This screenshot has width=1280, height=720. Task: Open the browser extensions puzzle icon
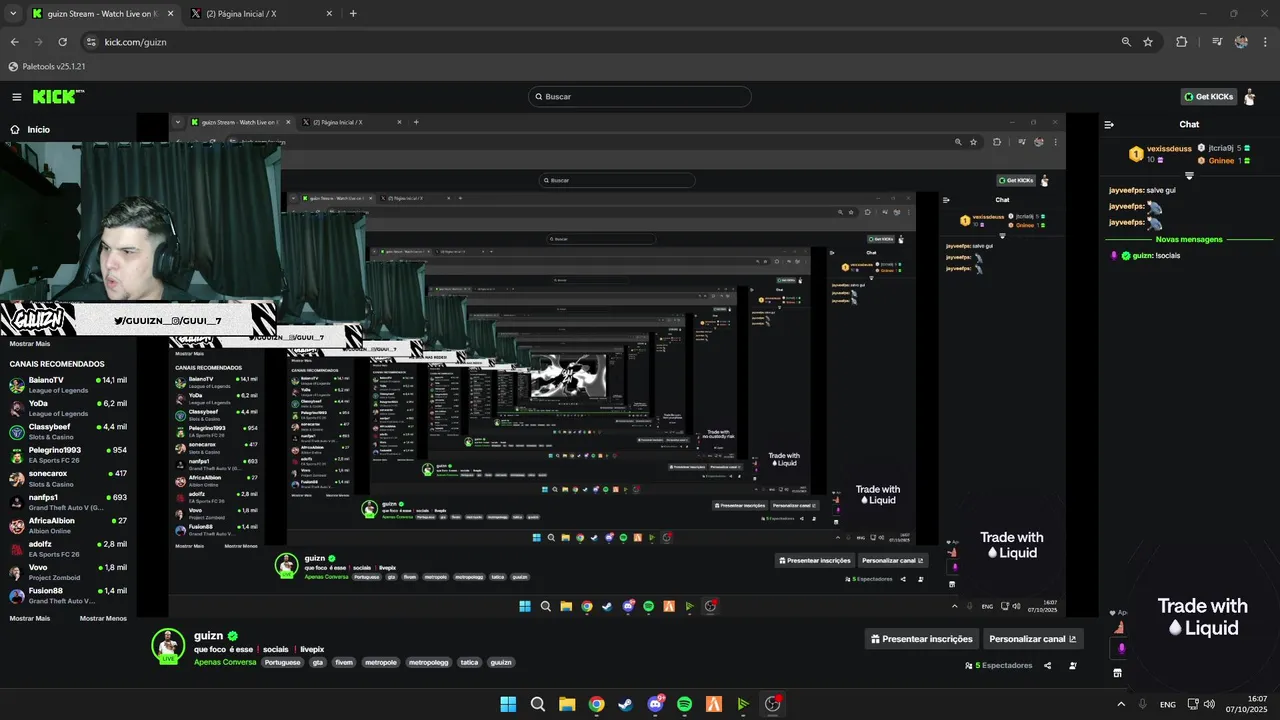[x=1181, y=42]
